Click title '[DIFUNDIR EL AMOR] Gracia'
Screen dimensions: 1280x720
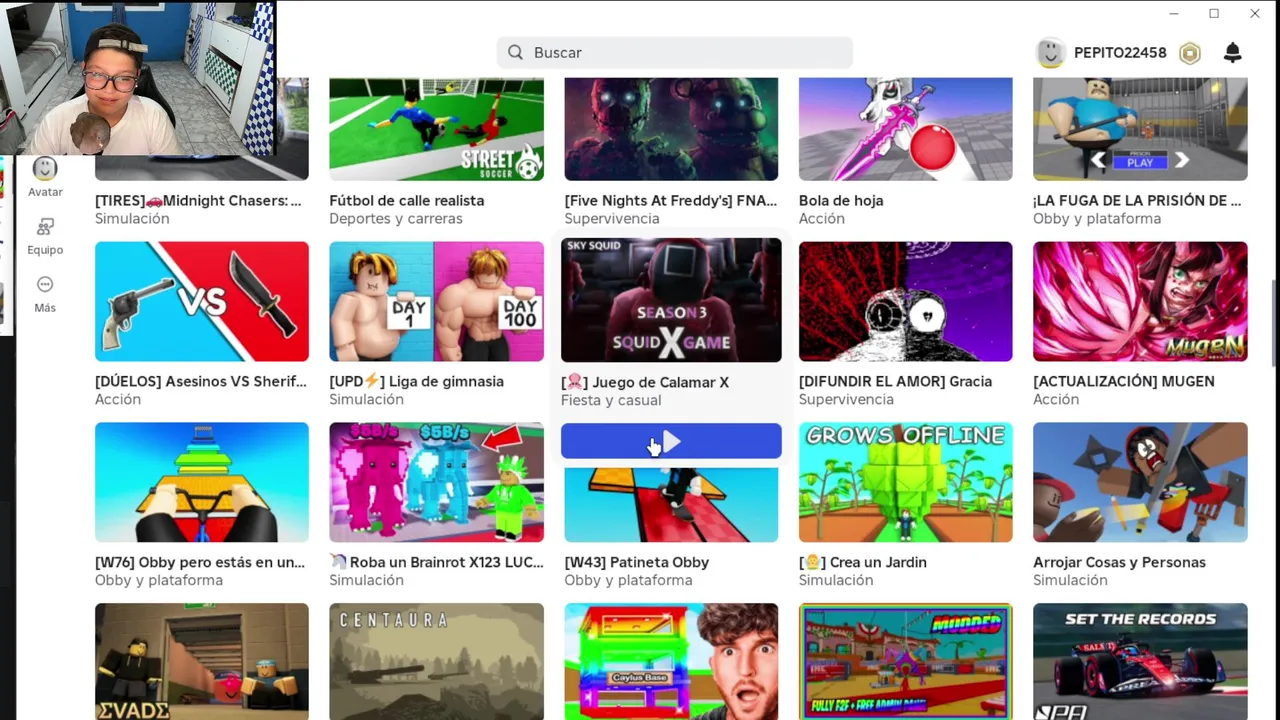(896, 381)
